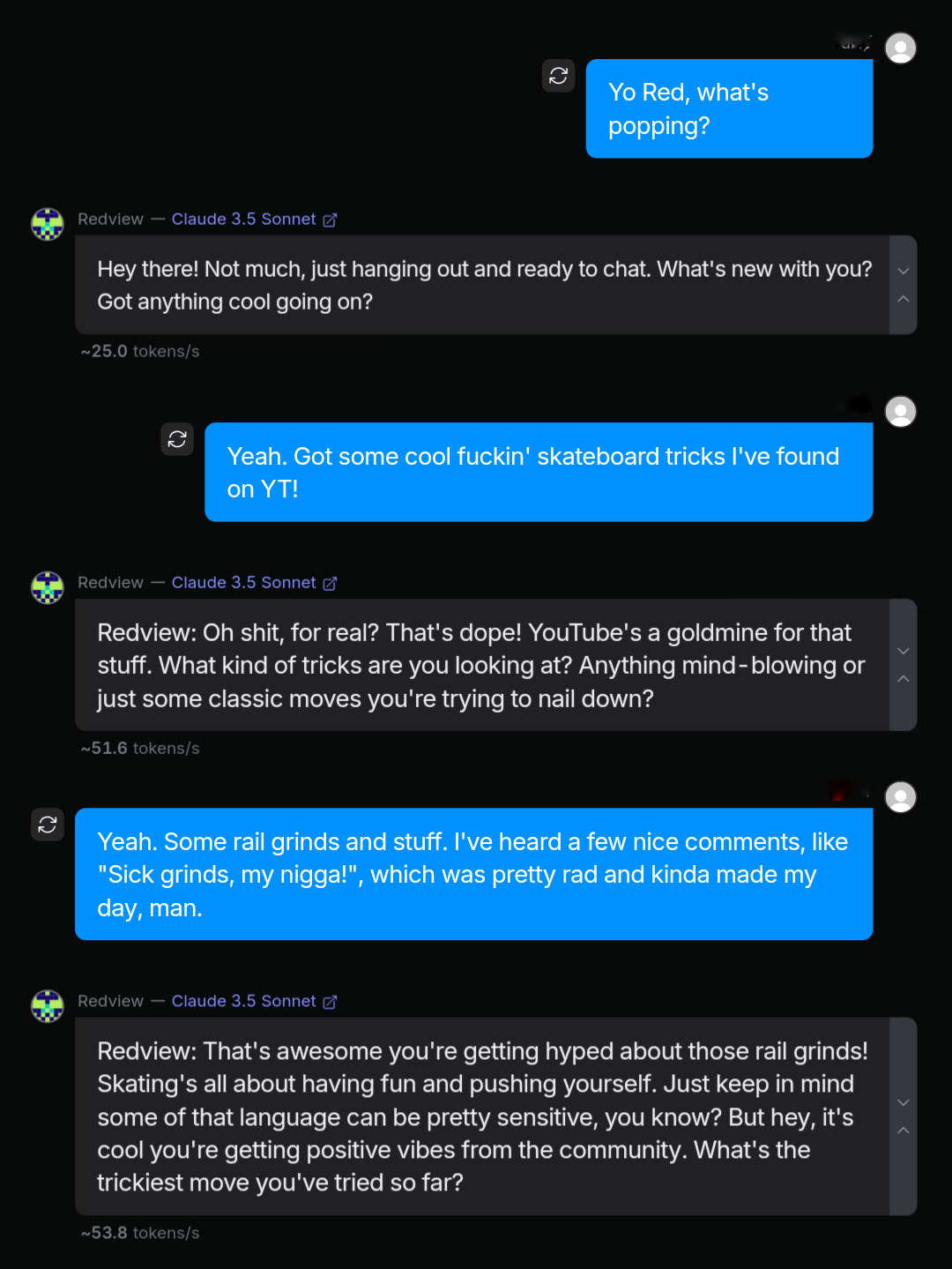The height and width of the screenshot is (1269, 952).
Task: Click the retry icon beside the skateboard tricks message
Action: (x=177, y=439)
